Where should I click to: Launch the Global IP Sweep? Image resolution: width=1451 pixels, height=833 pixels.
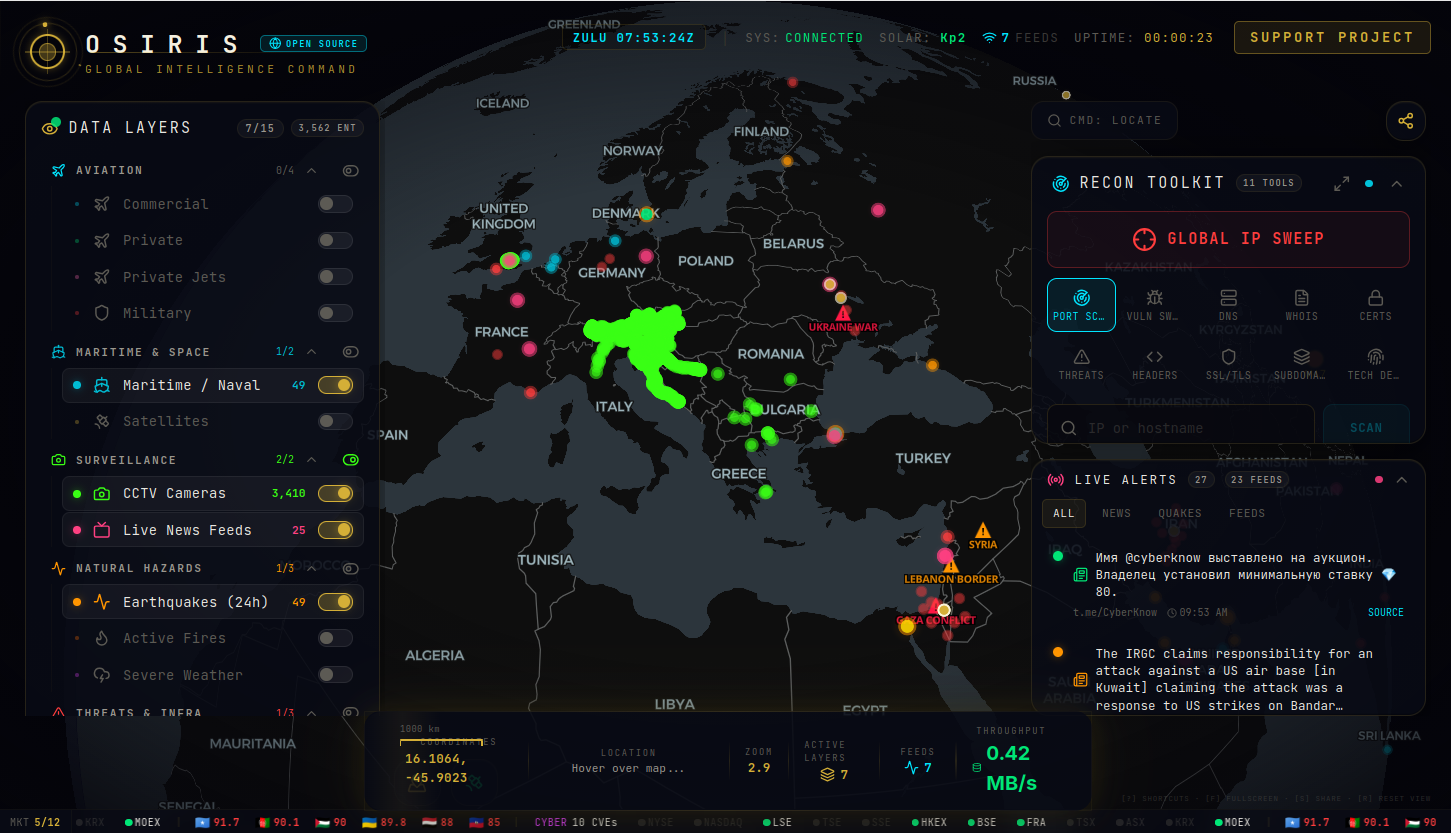coord(1228,239)
